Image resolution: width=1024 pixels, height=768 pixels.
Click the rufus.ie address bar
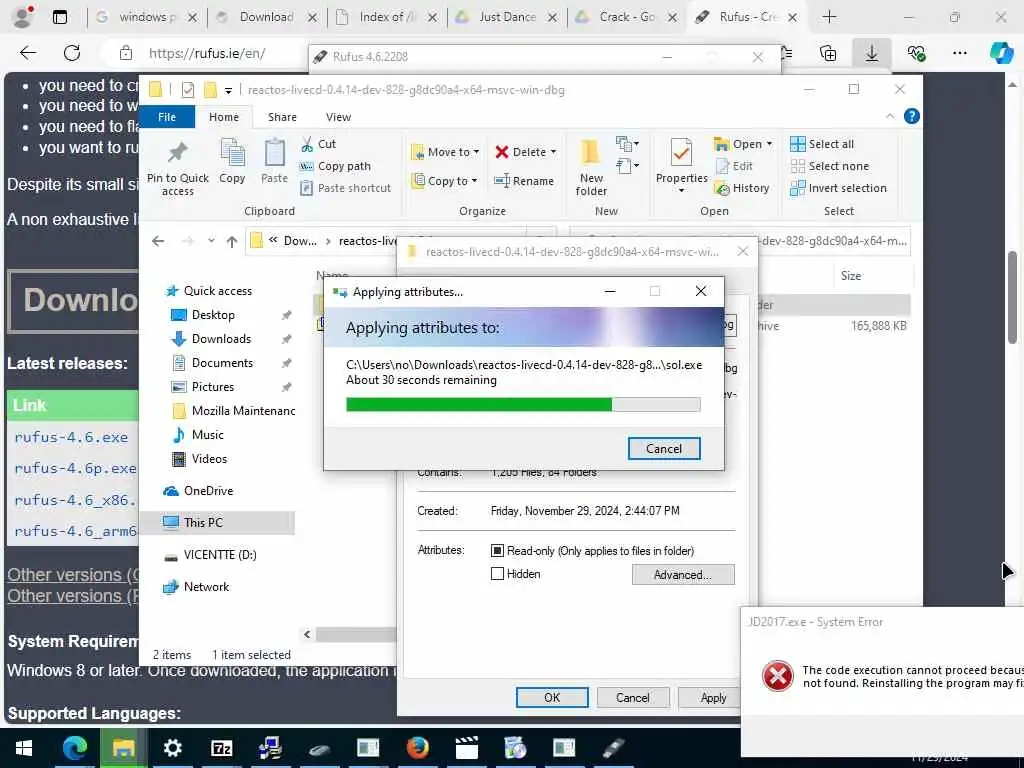206,54
